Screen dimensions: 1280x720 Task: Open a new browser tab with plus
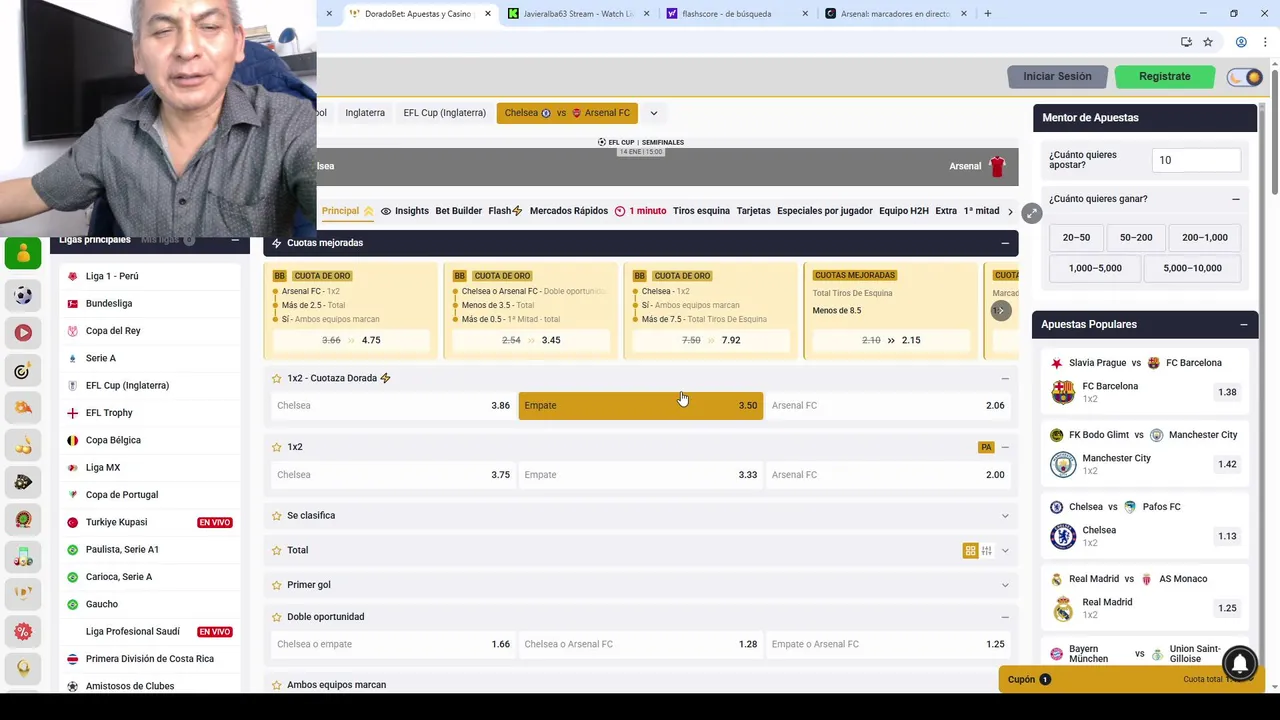(987, 14)
